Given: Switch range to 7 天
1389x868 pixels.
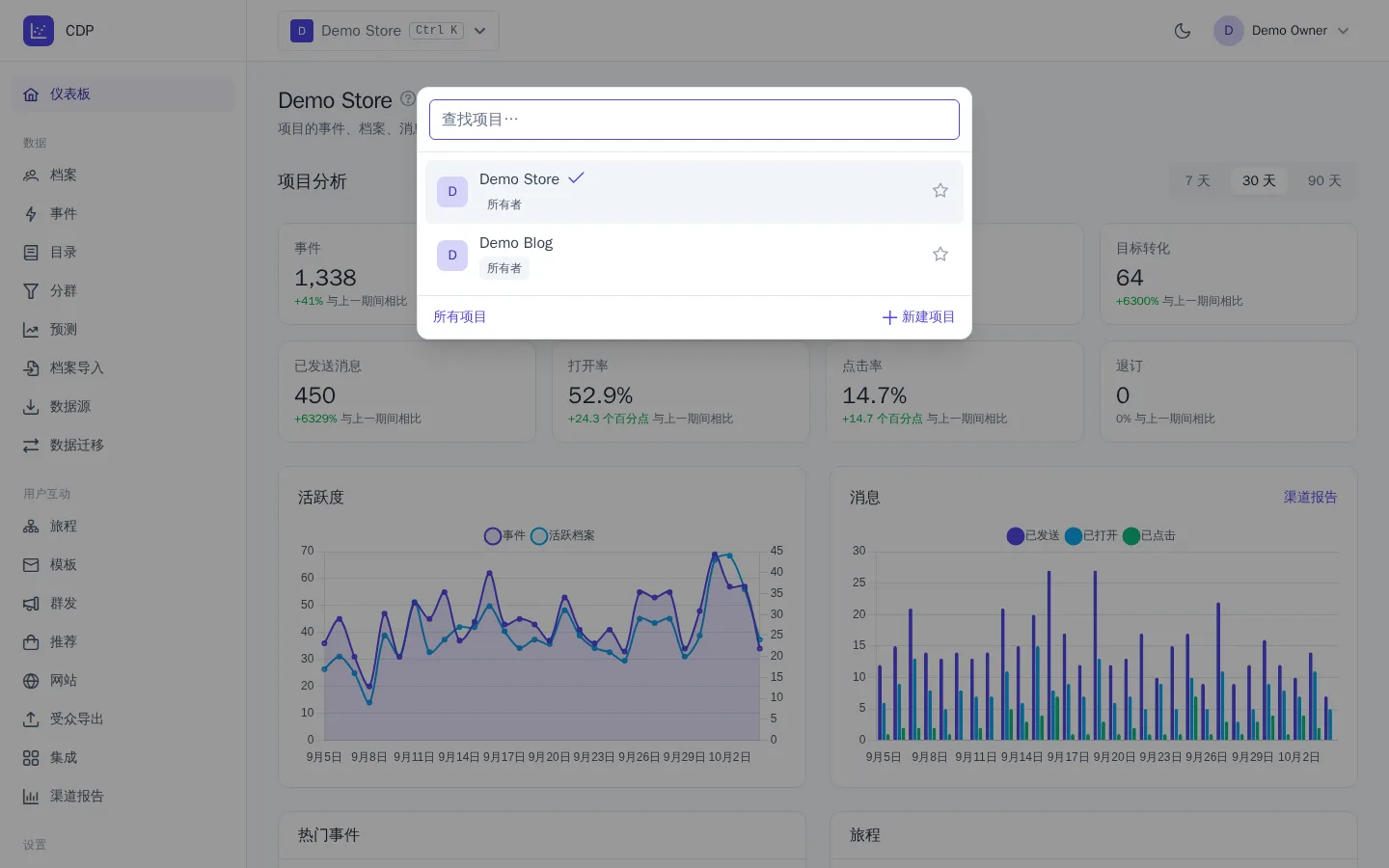Looking at the screenshot, I should point(1197,180).
